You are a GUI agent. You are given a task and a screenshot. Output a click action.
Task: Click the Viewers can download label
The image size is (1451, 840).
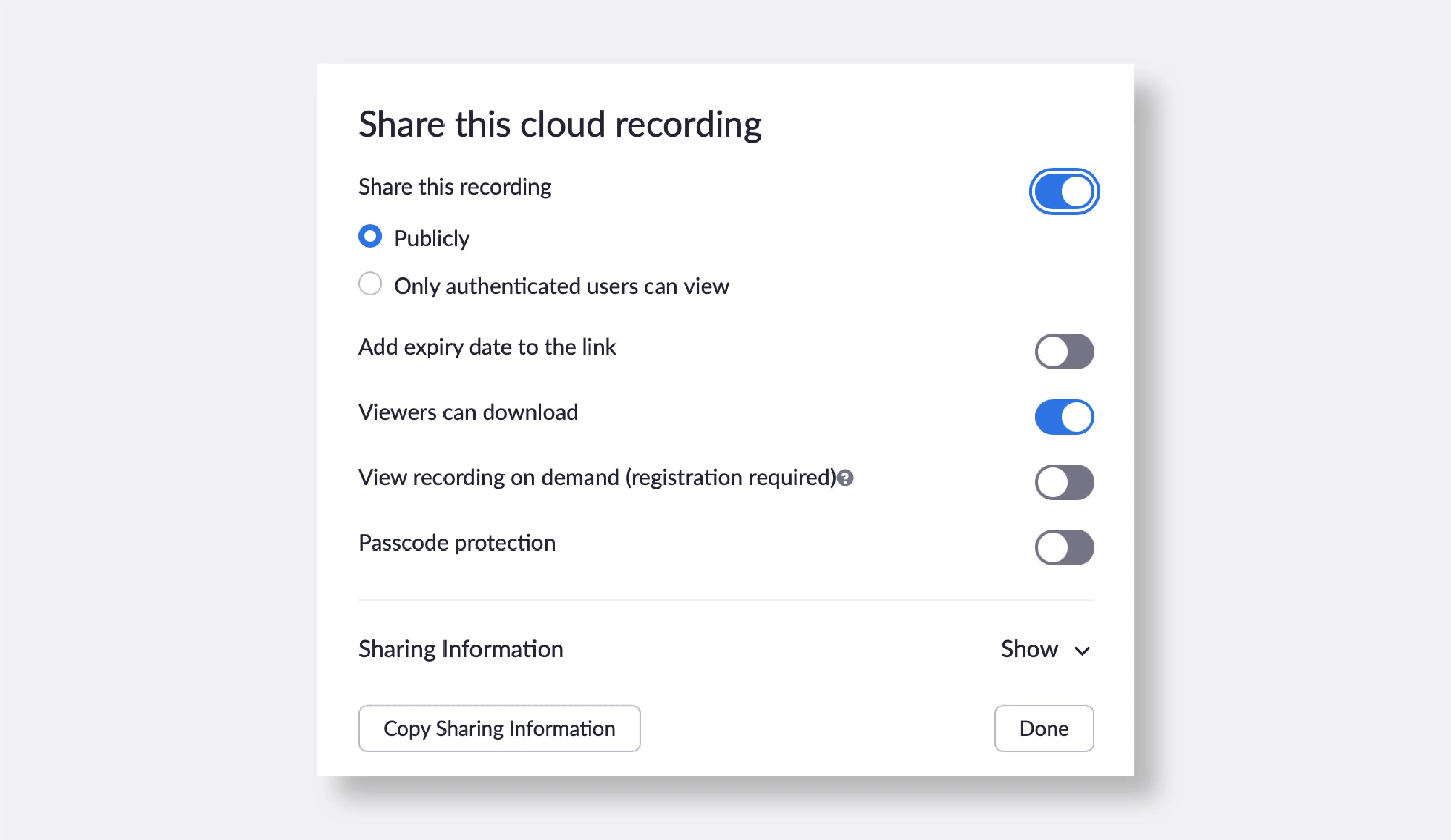pos(468,412)
